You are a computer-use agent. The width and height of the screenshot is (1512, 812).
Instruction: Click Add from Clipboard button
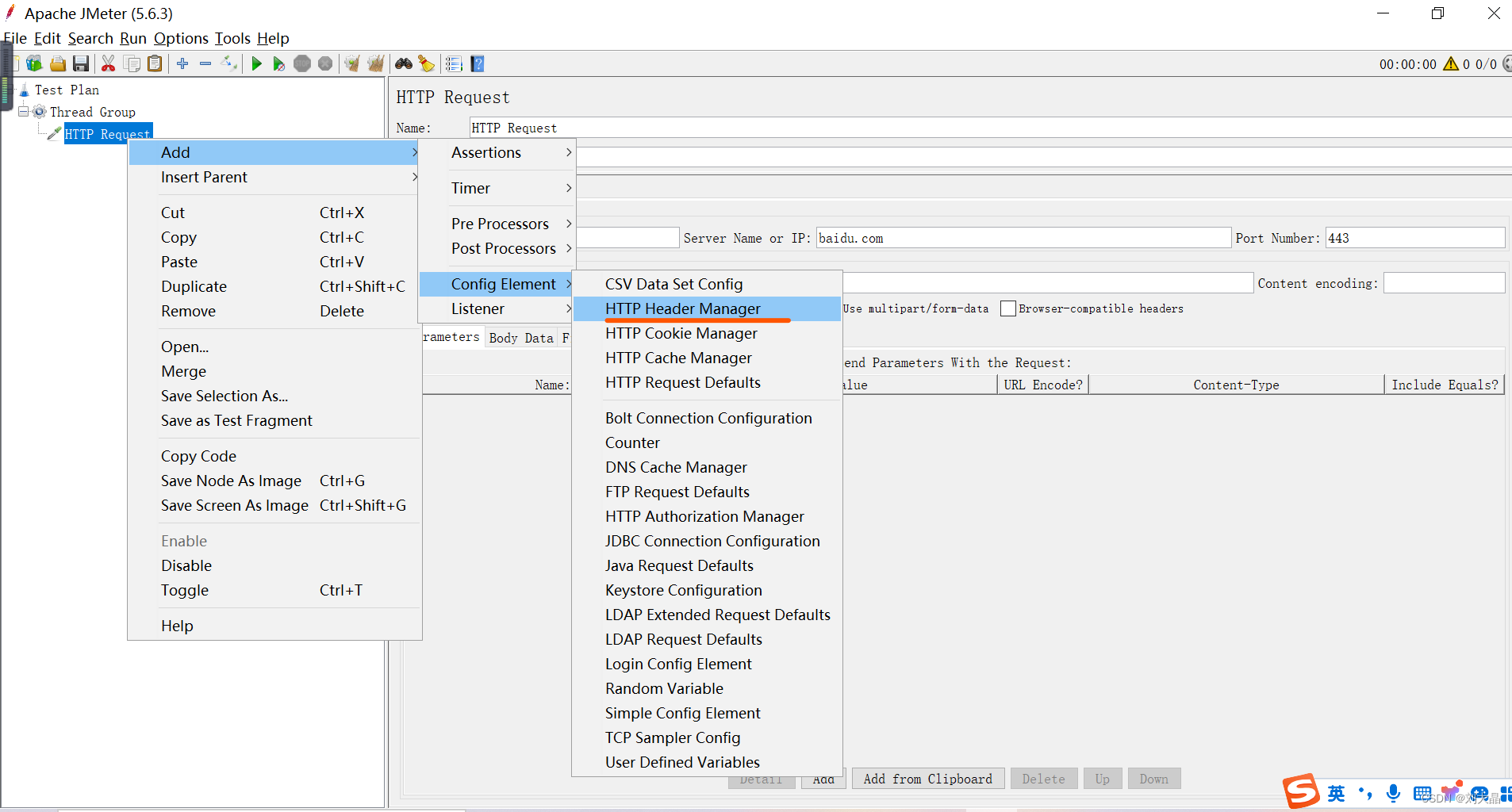click(928, 779)
